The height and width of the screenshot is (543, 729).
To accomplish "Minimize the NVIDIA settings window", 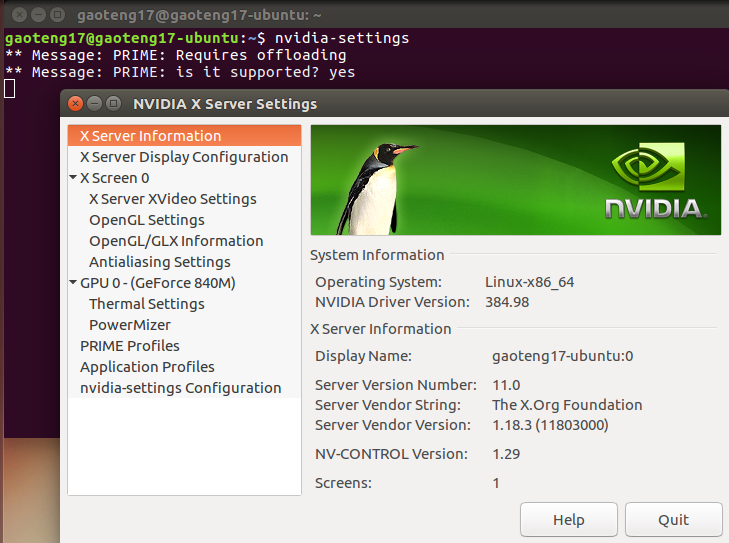I will point(95,104).
